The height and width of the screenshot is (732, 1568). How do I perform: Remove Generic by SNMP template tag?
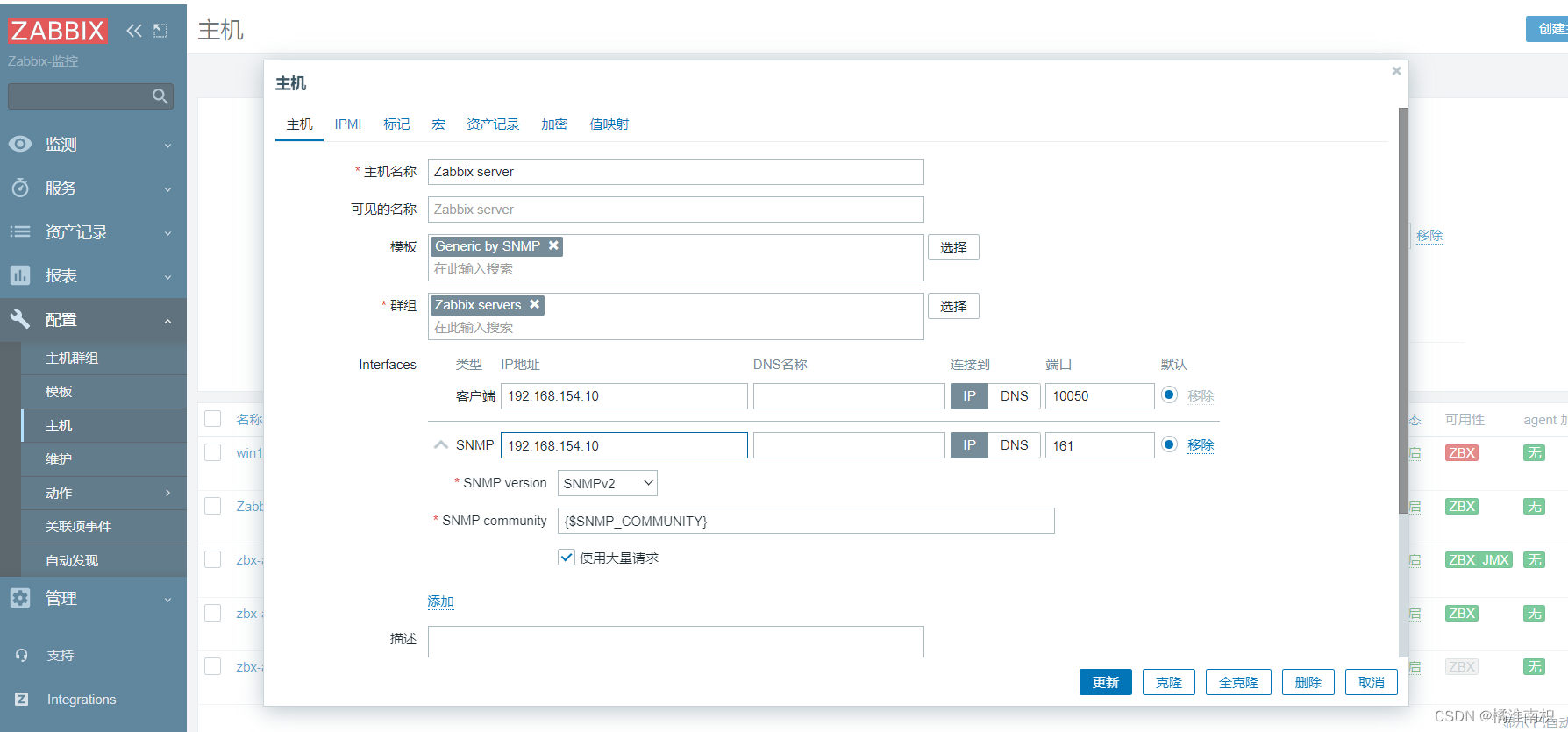[x=553, y=245]
